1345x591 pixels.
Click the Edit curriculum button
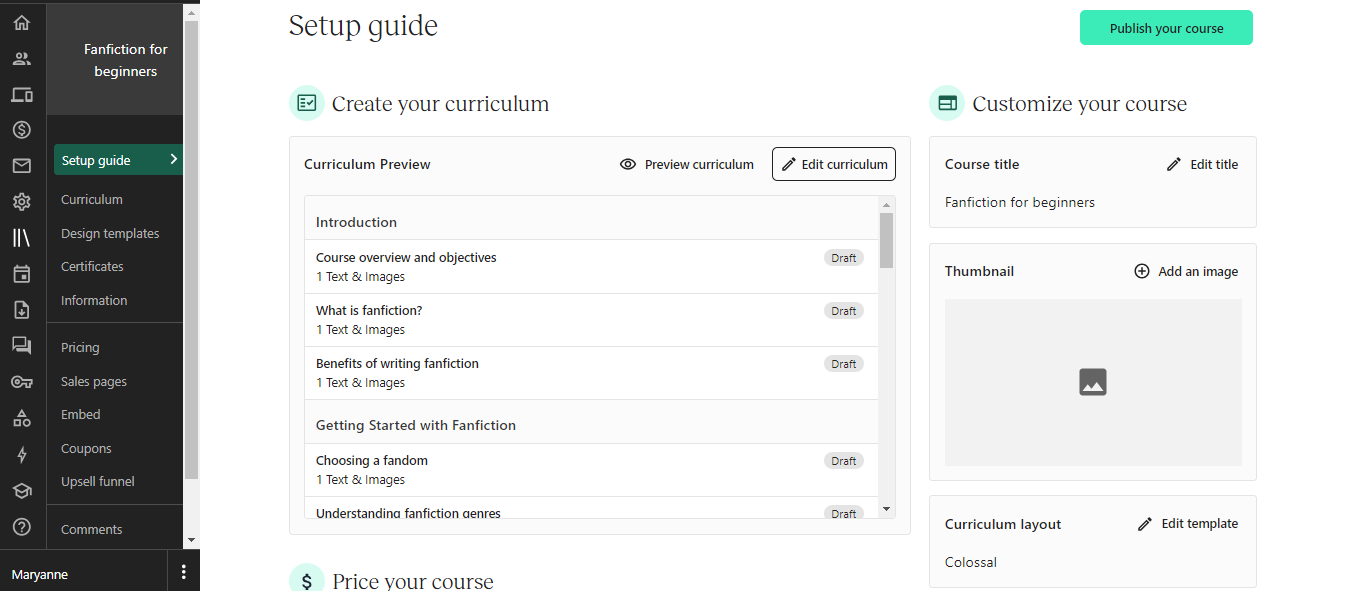(x=833, y=164)
